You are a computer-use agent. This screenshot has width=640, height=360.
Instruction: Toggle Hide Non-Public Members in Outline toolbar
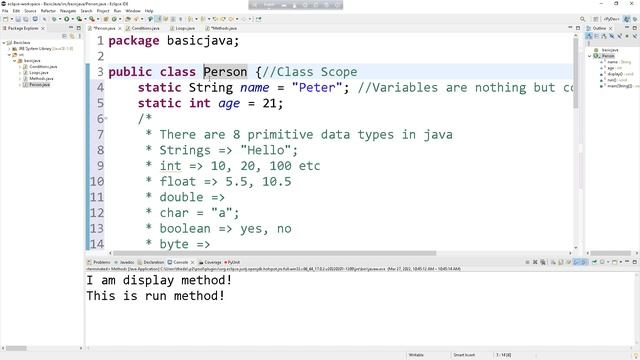click(627, 36)
